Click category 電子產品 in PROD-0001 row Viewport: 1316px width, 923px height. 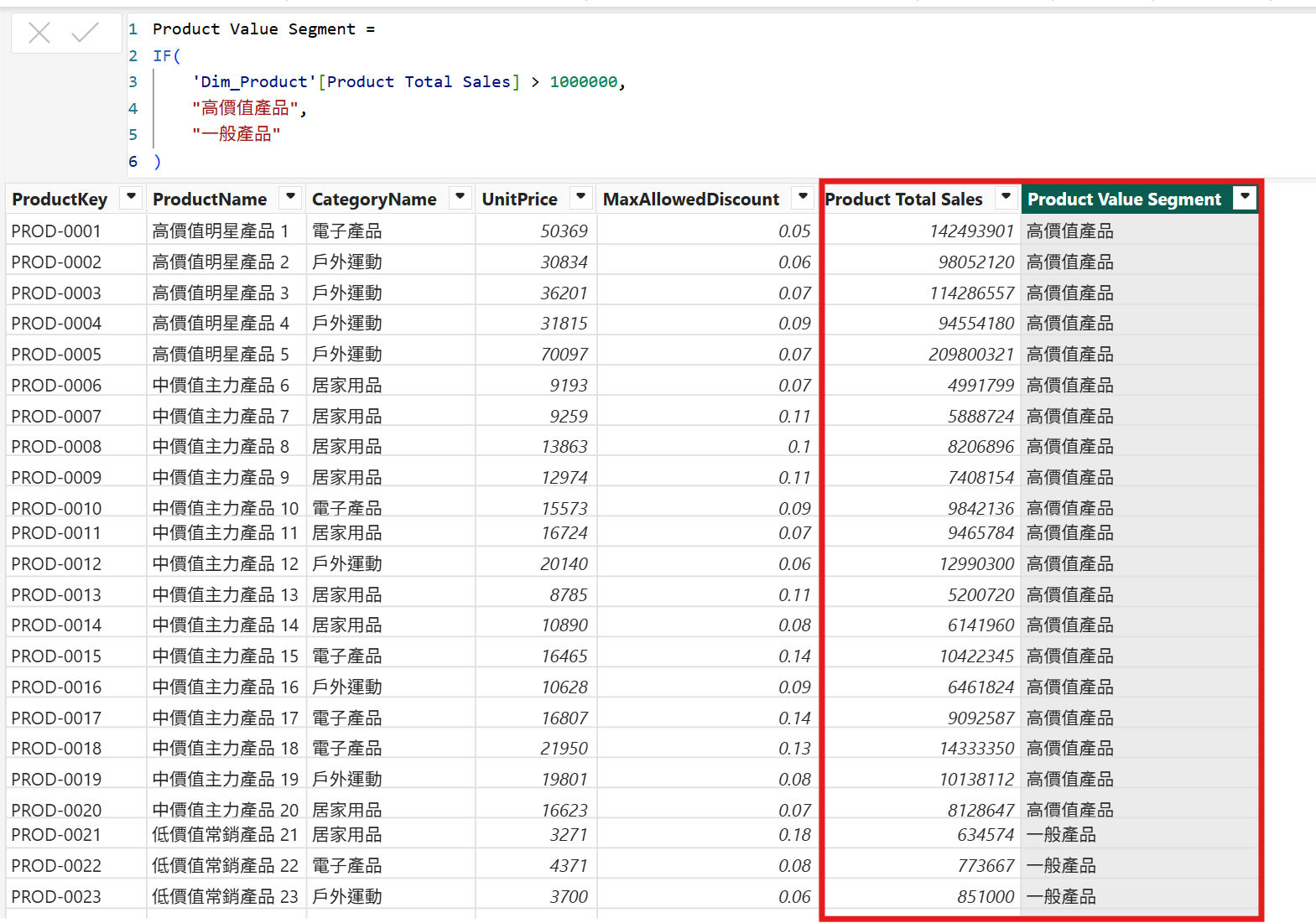(x=347, y=231)
